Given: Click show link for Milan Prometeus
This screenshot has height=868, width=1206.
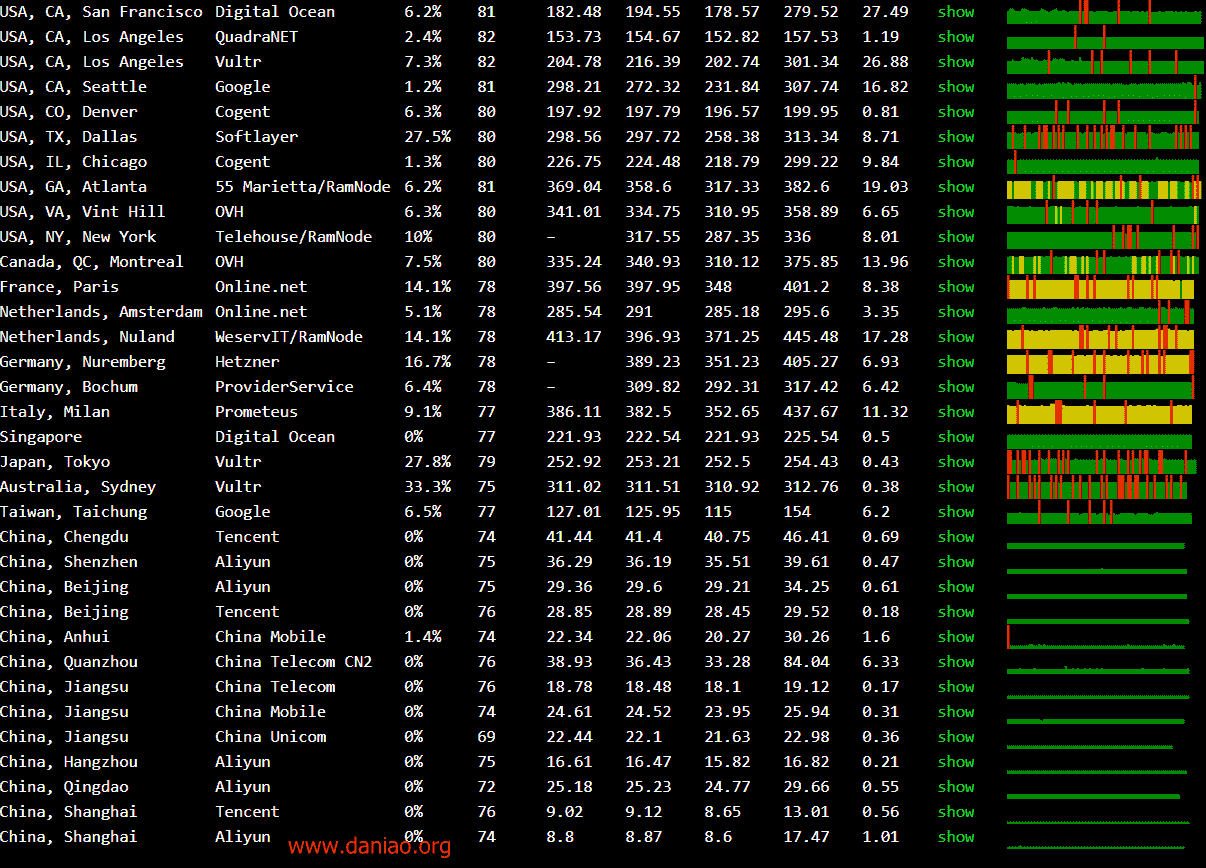Looking at the screenshot, I should [956, 412].
